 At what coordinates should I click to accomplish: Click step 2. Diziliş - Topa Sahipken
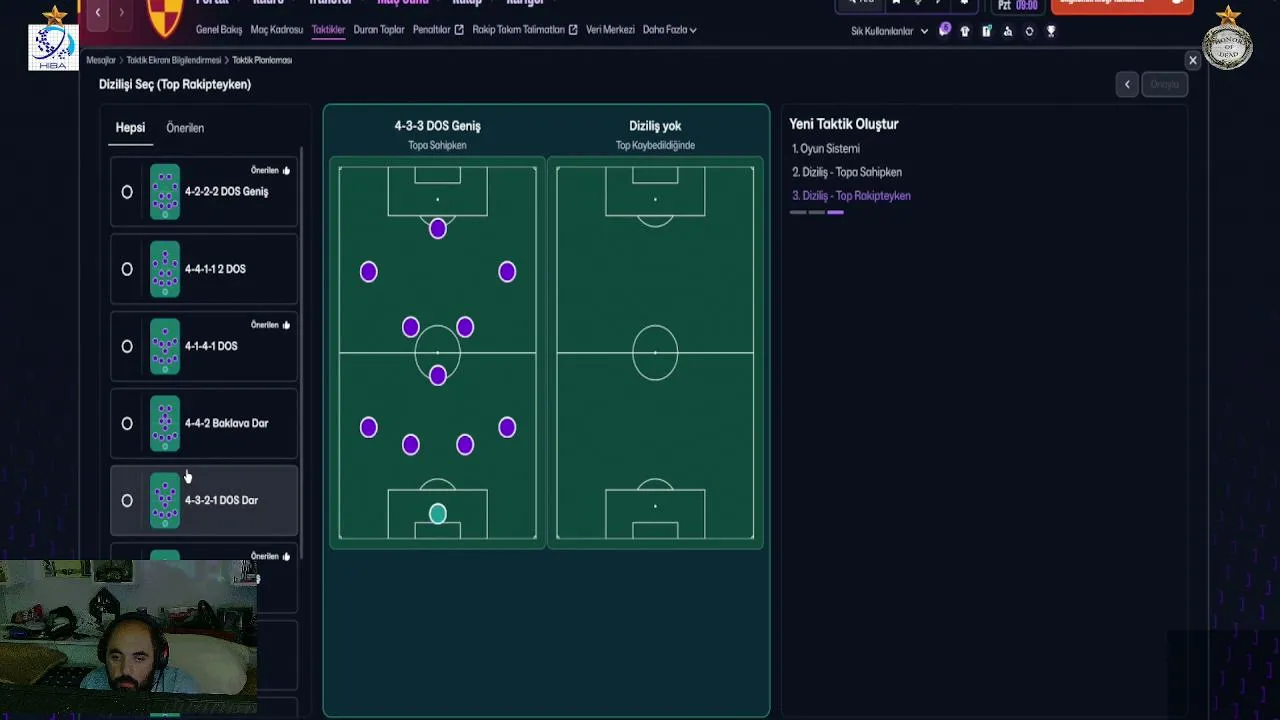[847, 172]
